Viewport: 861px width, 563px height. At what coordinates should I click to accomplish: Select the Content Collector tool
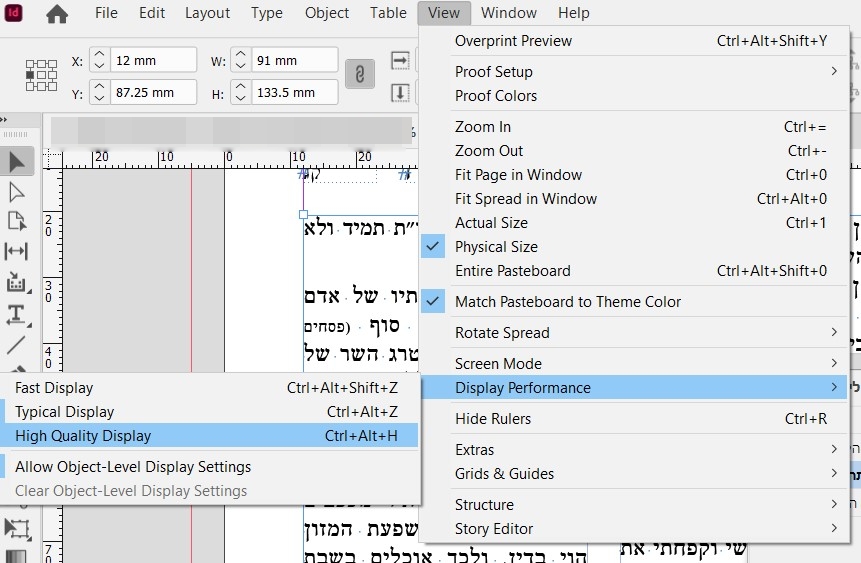coord(16,282)
